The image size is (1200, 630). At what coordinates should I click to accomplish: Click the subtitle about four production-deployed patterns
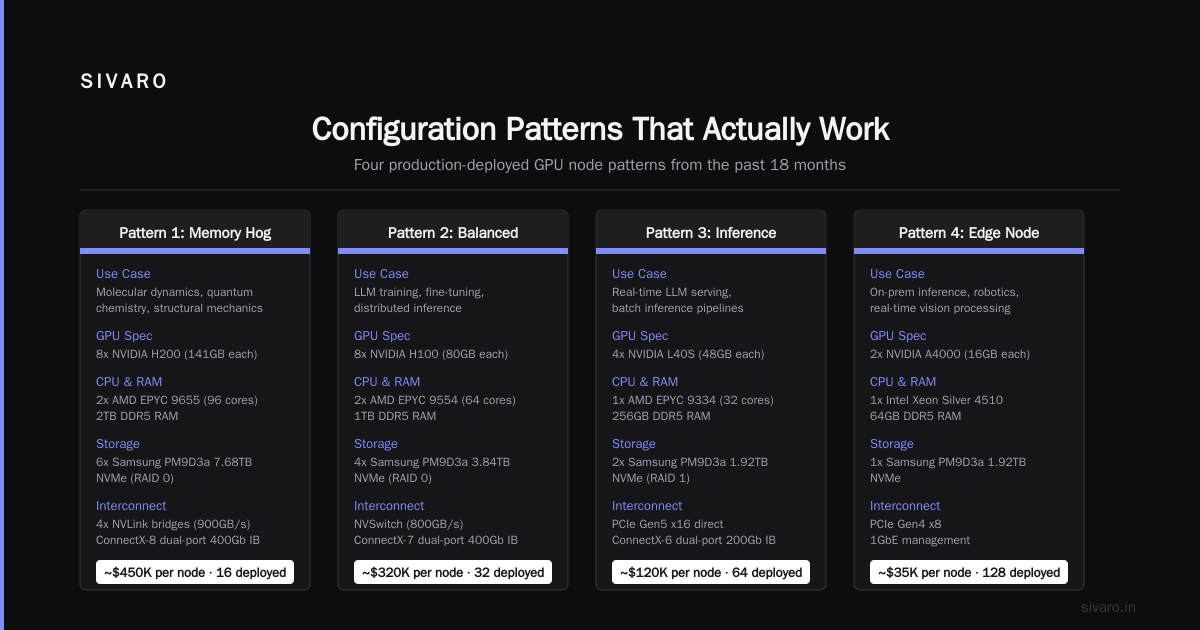point(600,165)
